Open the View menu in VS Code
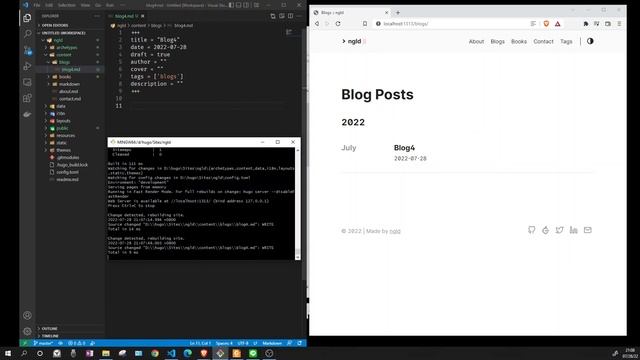The image size is (640, 360). click(x=85, y=5)
